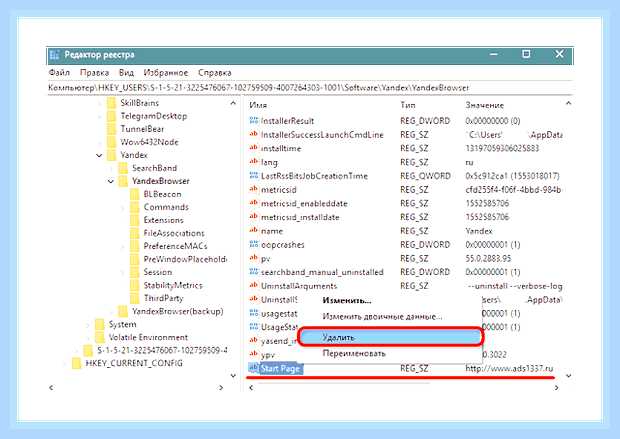620x439 pixels.
Task: Open the Справка menu
Action: 215,73
